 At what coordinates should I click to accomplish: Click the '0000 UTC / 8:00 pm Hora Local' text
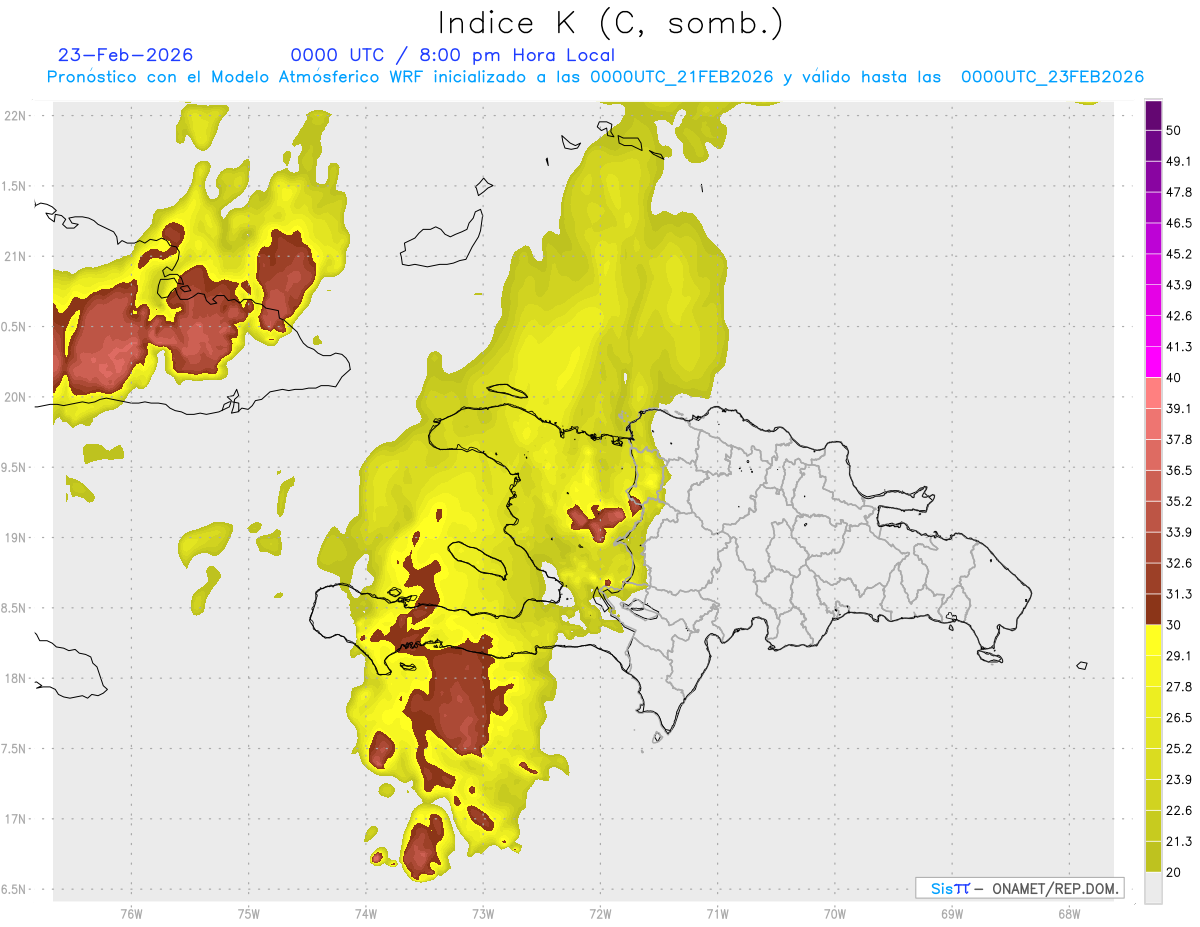pyautogui.click(x=453, y=56)
